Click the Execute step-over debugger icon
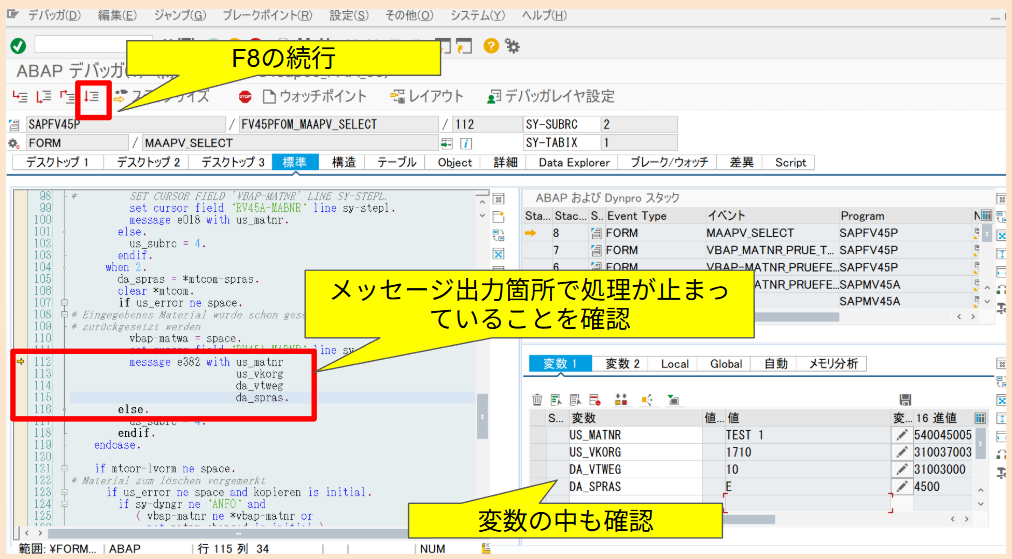Screen dimensions: 1012x559 (x=44, y=97)
